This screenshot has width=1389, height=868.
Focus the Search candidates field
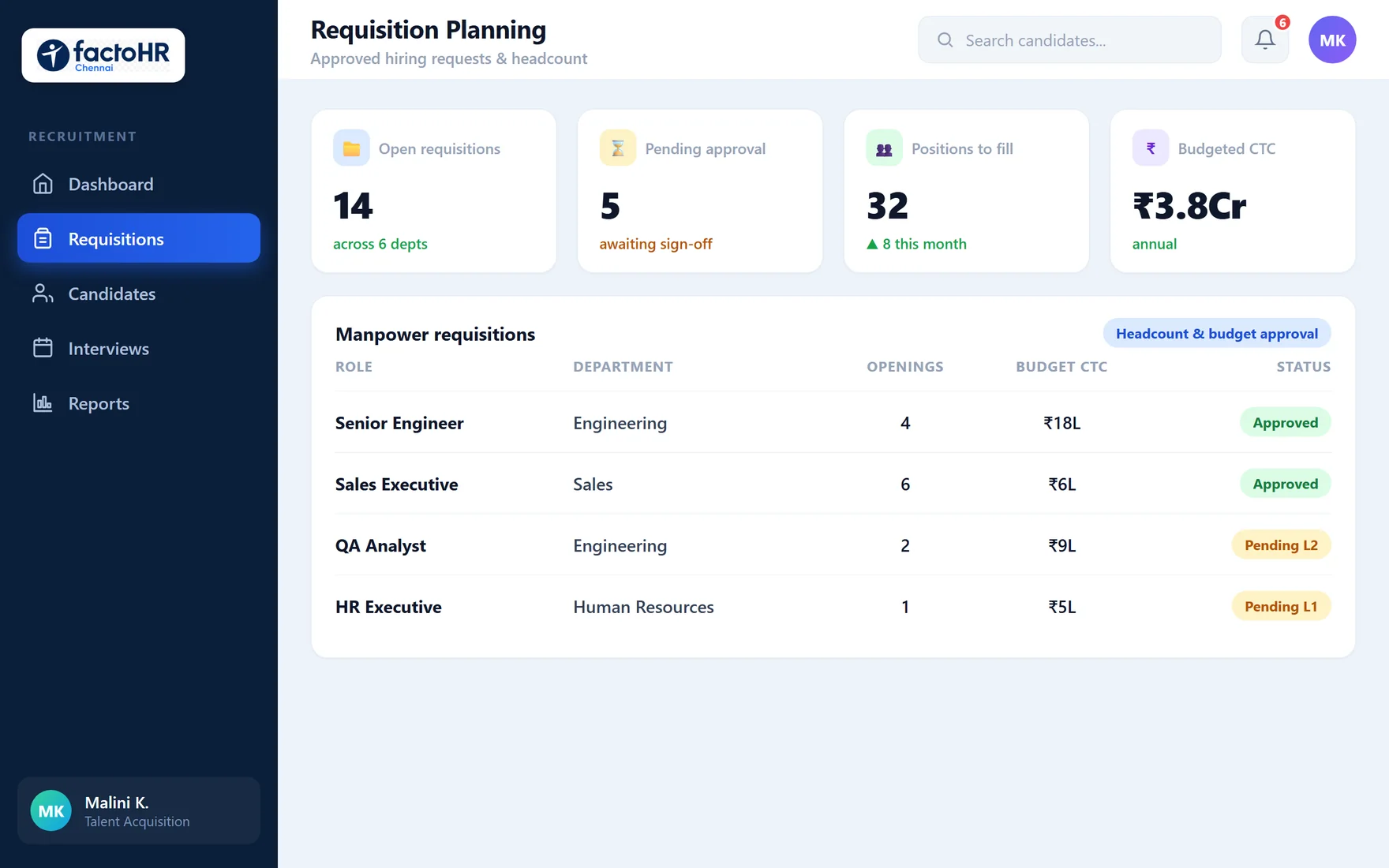[1069, 39]
